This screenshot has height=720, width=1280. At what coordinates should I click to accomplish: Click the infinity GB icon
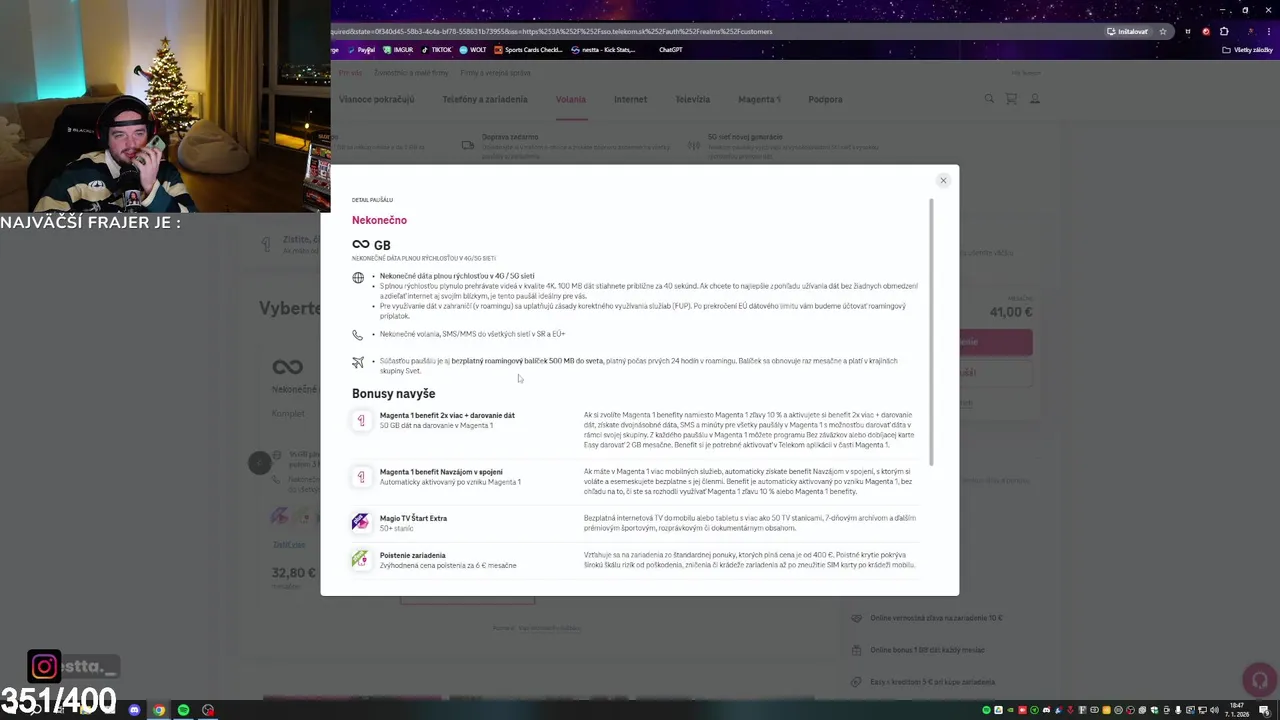(361, 245)
